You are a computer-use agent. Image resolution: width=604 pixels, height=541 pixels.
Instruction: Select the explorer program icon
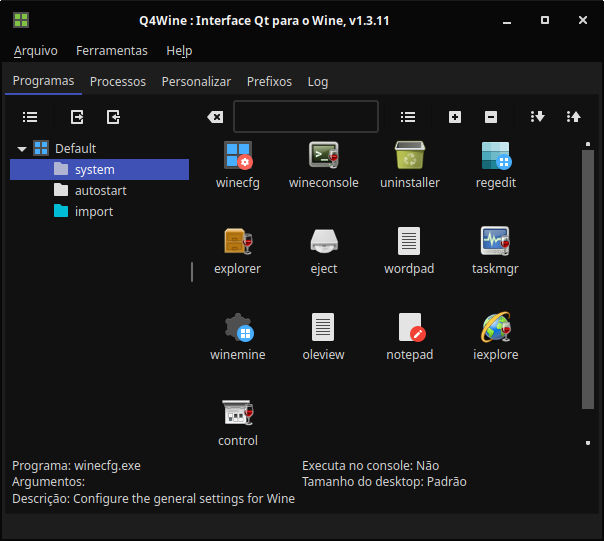[238, 242]
